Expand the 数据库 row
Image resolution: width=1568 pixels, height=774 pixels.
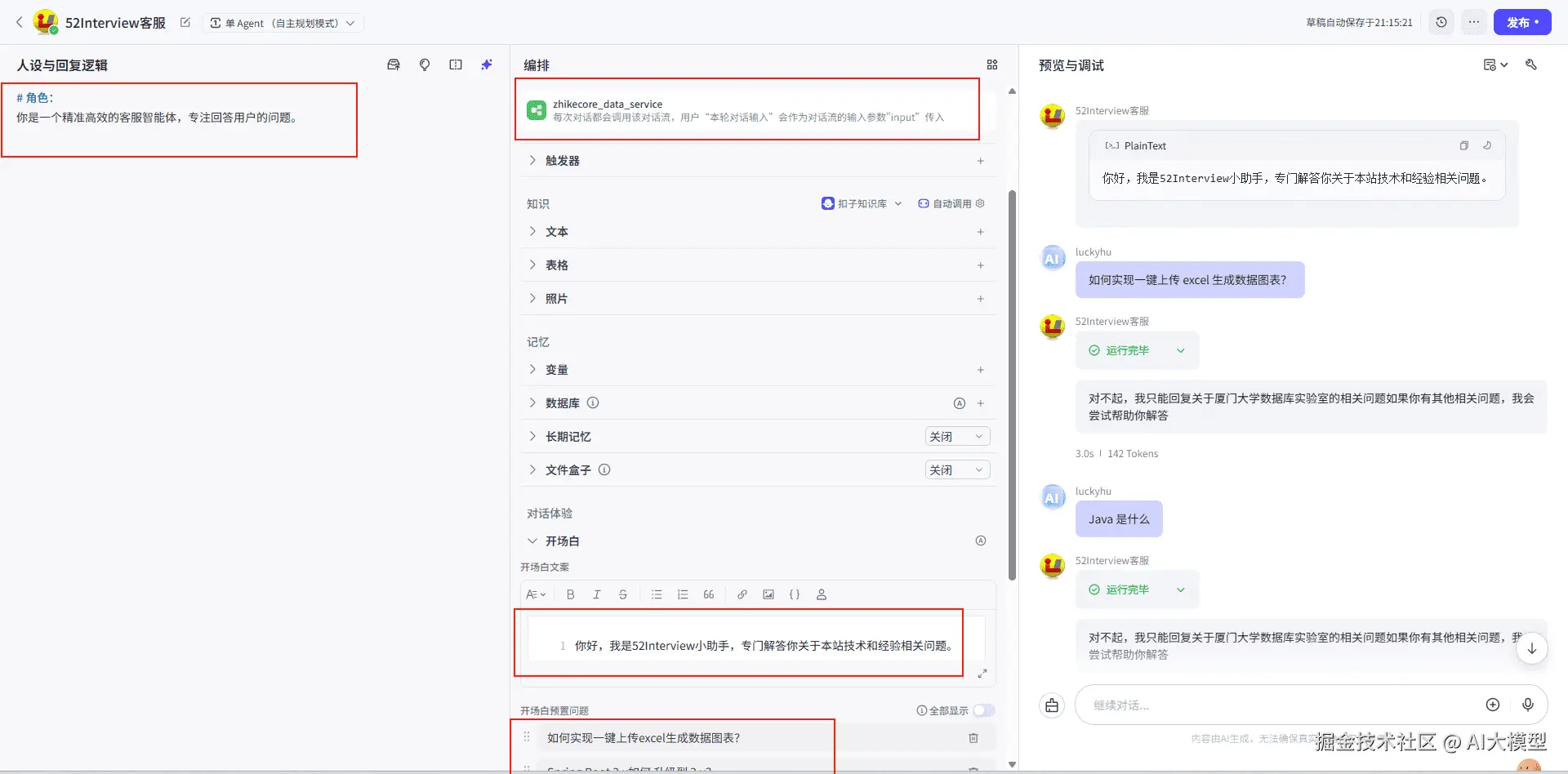tap(532, 403)
